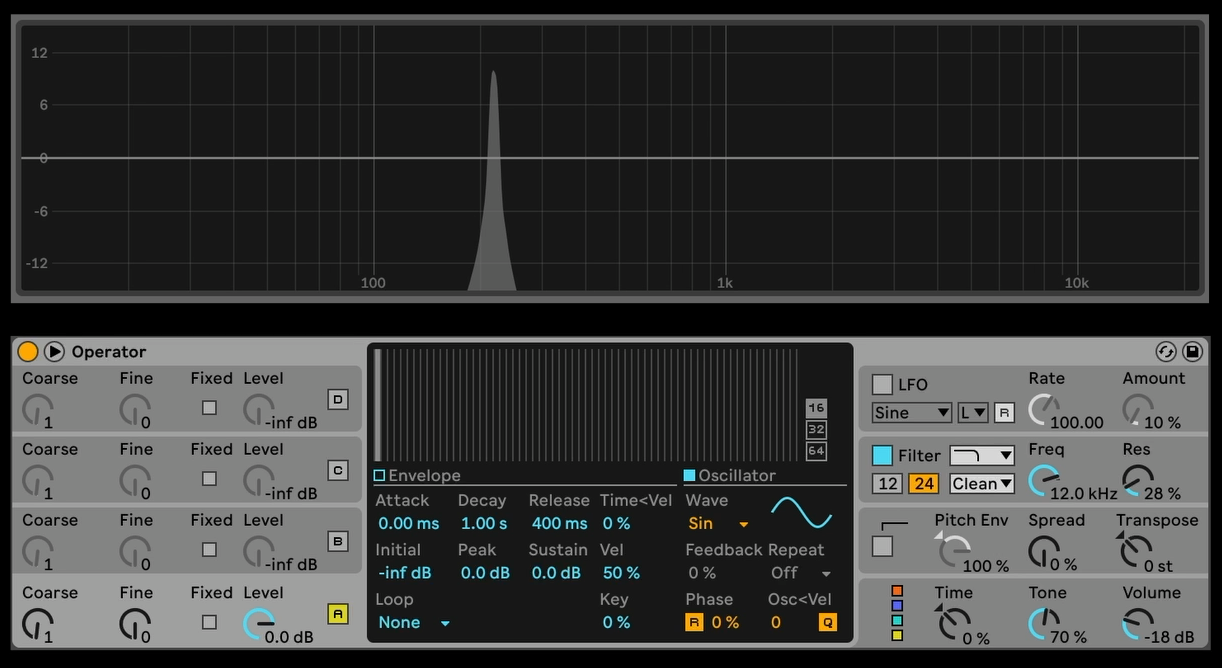Click the hot-swap preset icon
Screen dimensions: 1222x668
(x=1165, y=352)
